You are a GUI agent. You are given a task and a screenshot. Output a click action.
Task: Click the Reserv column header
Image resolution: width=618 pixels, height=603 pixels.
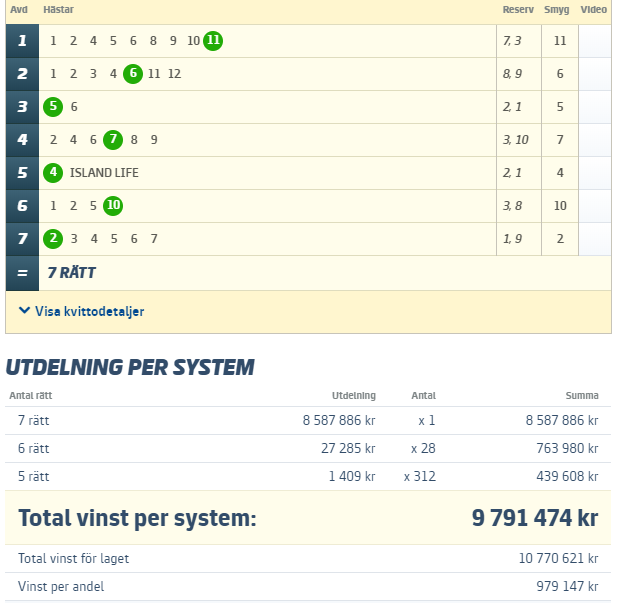pyautogui.click(x=518, y=9)
